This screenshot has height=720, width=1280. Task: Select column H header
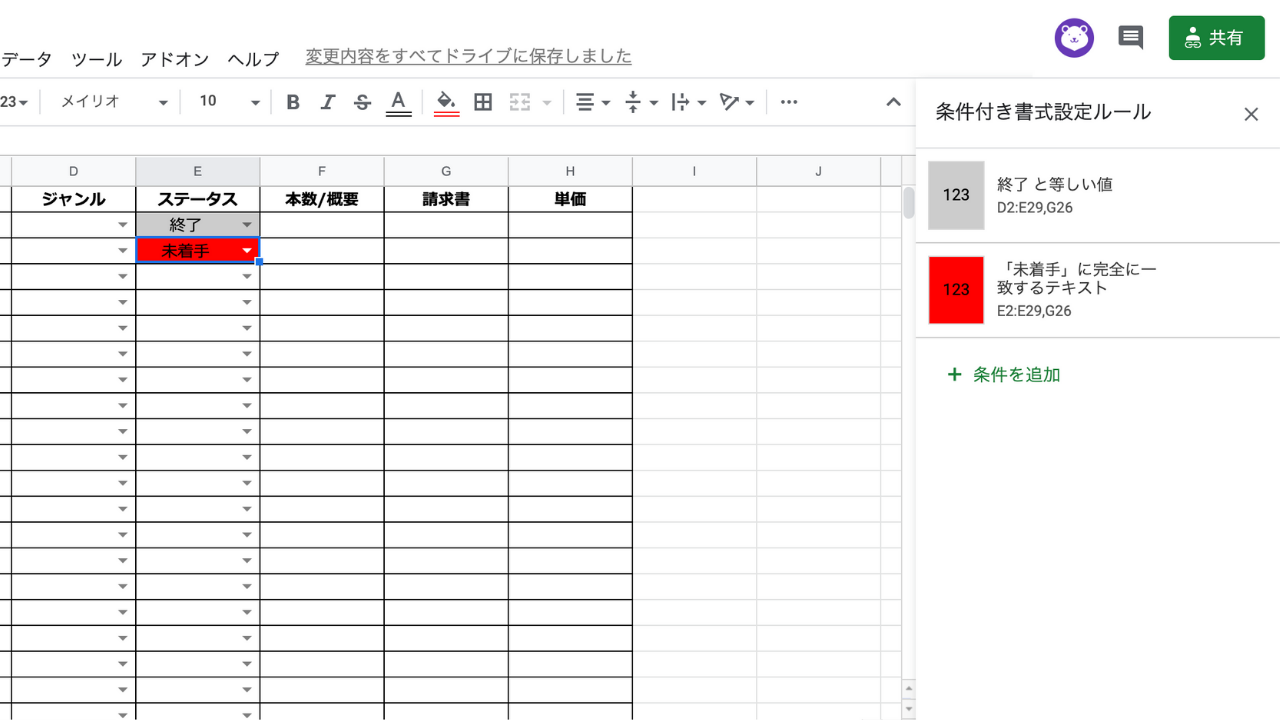point(570,171)
